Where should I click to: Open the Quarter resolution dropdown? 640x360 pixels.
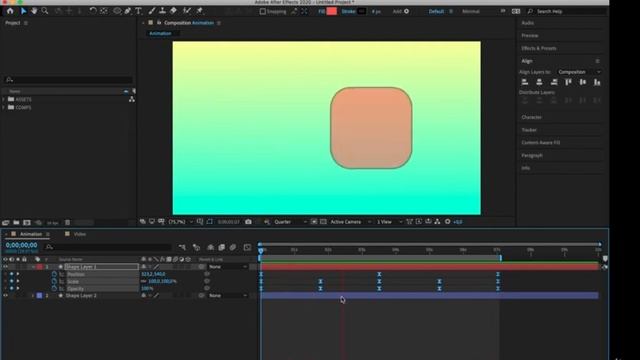290,222
